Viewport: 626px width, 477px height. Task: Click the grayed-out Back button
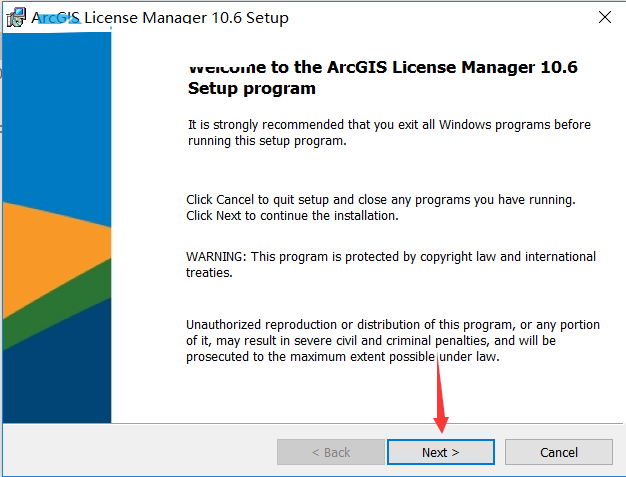click(331, 452)
